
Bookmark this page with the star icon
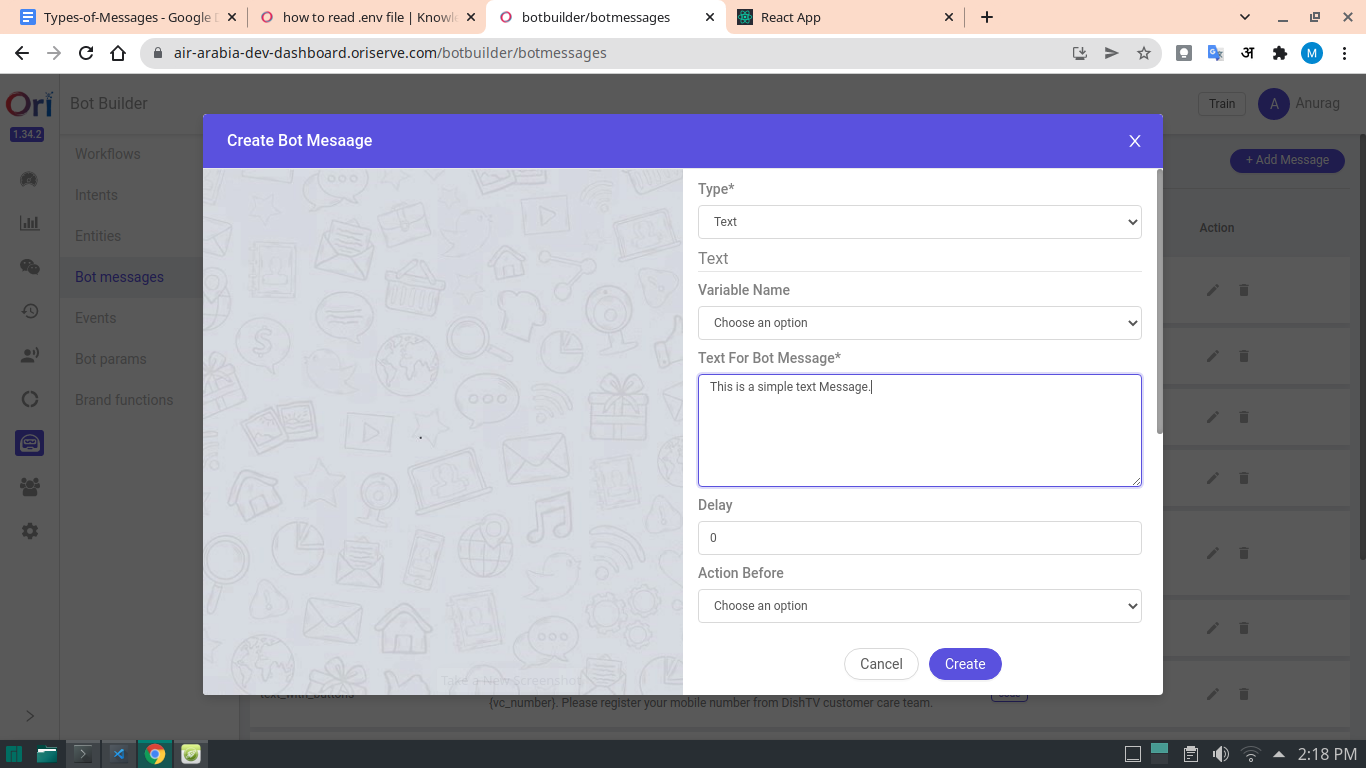coord(1144,53)
